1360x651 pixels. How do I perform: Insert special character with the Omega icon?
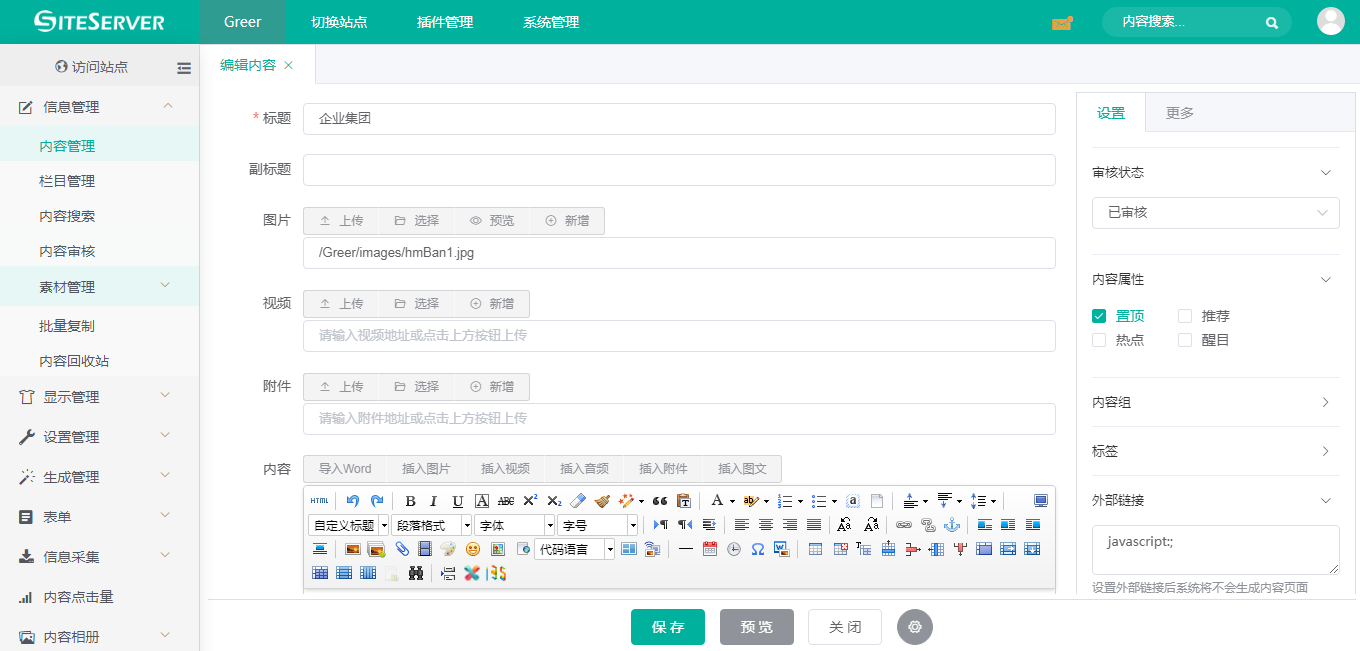758,549
